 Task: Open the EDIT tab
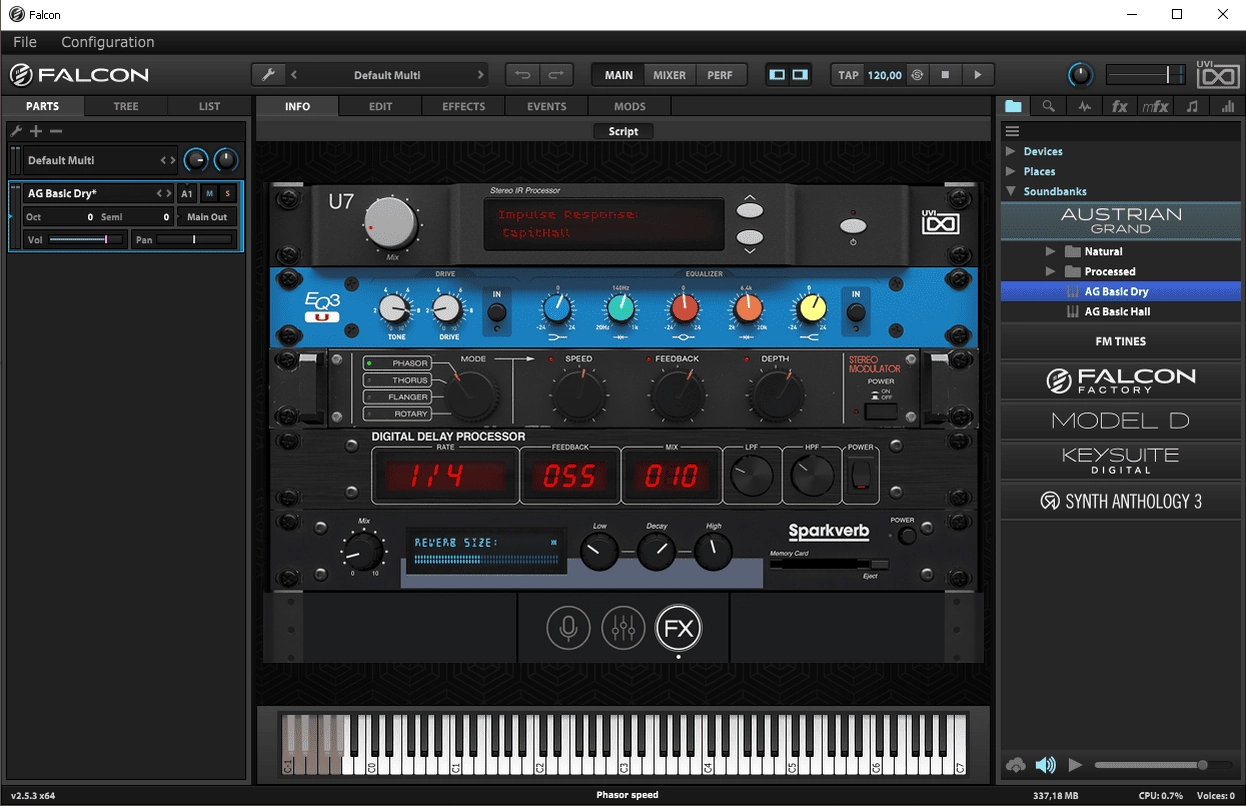pyautogui.click(x=380, y=106)
